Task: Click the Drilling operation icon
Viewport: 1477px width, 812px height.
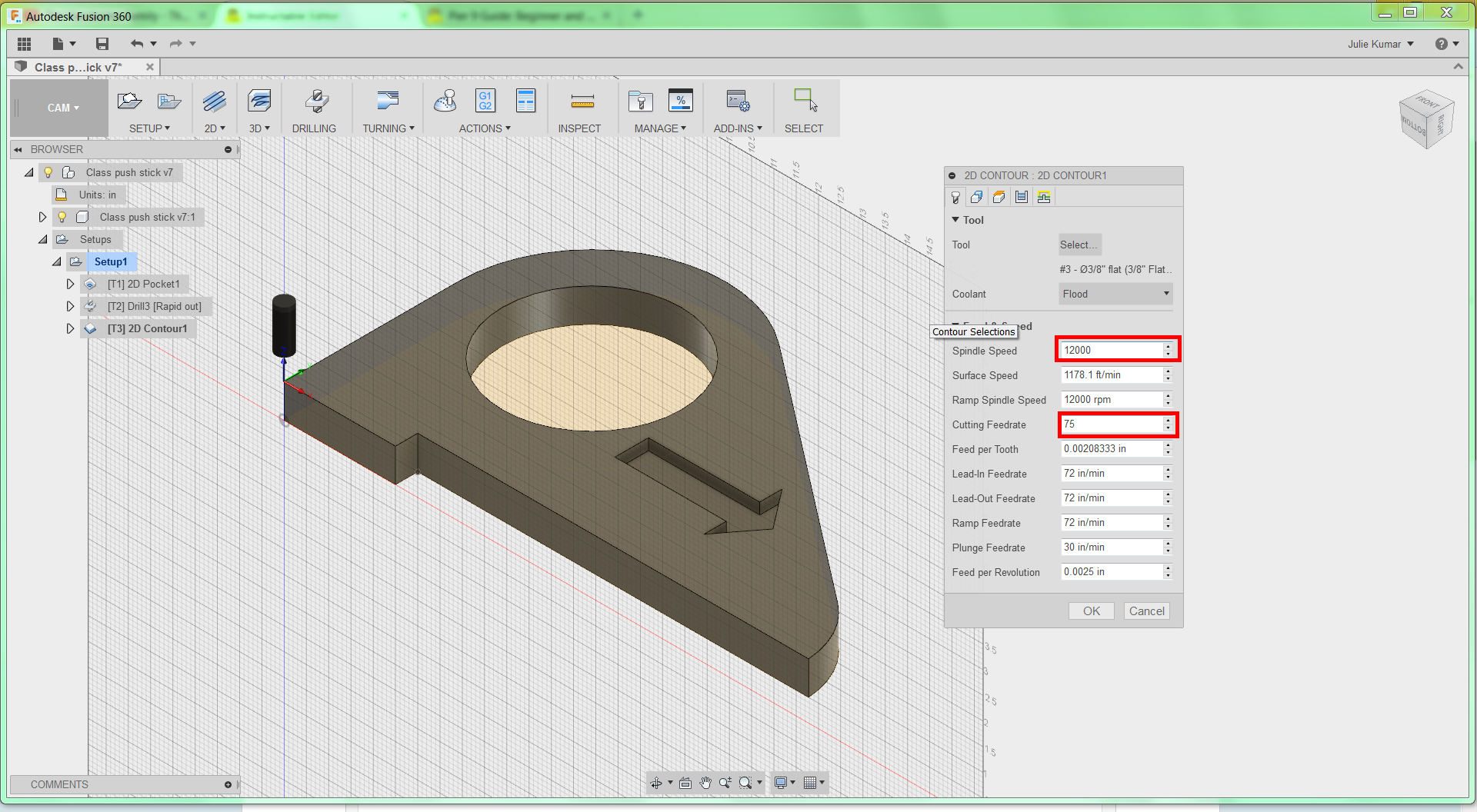Action: click(316, 101)
